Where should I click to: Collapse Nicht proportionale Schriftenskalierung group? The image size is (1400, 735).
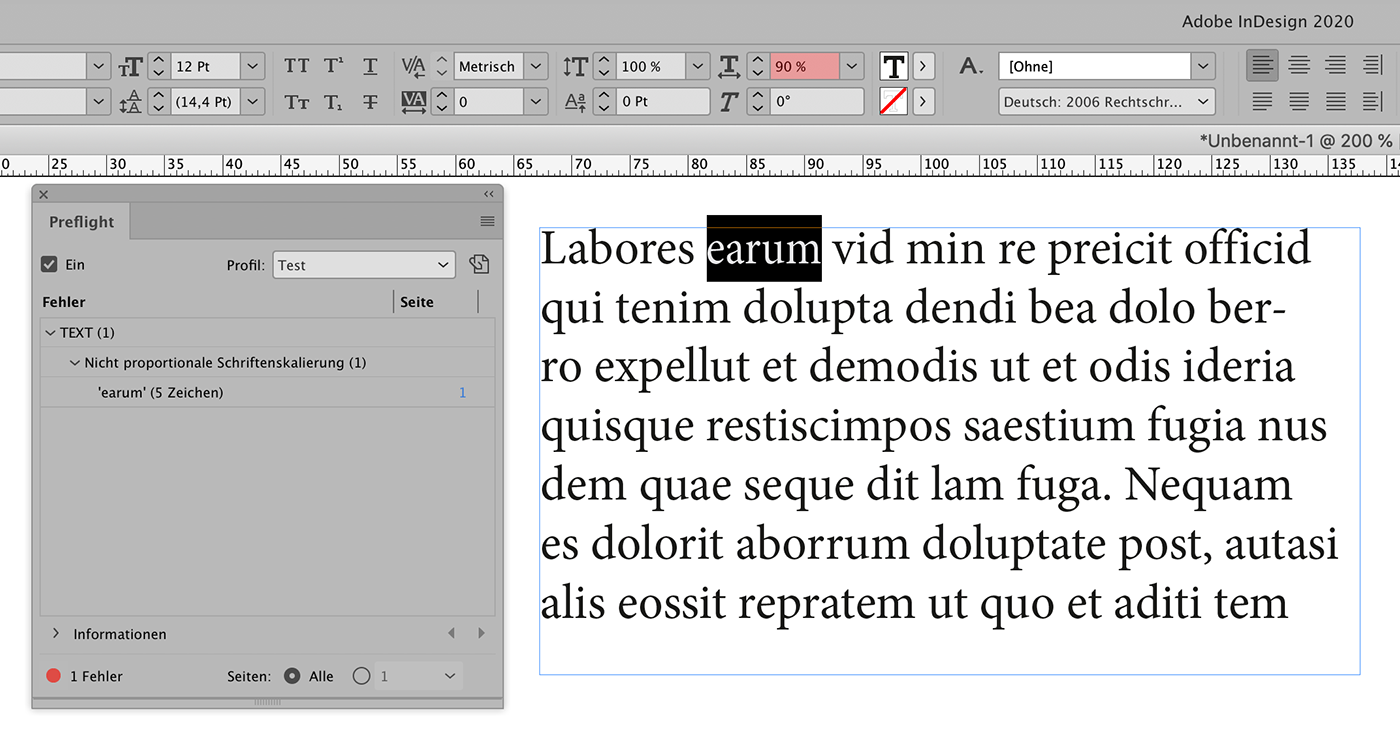tap(74, 363)
